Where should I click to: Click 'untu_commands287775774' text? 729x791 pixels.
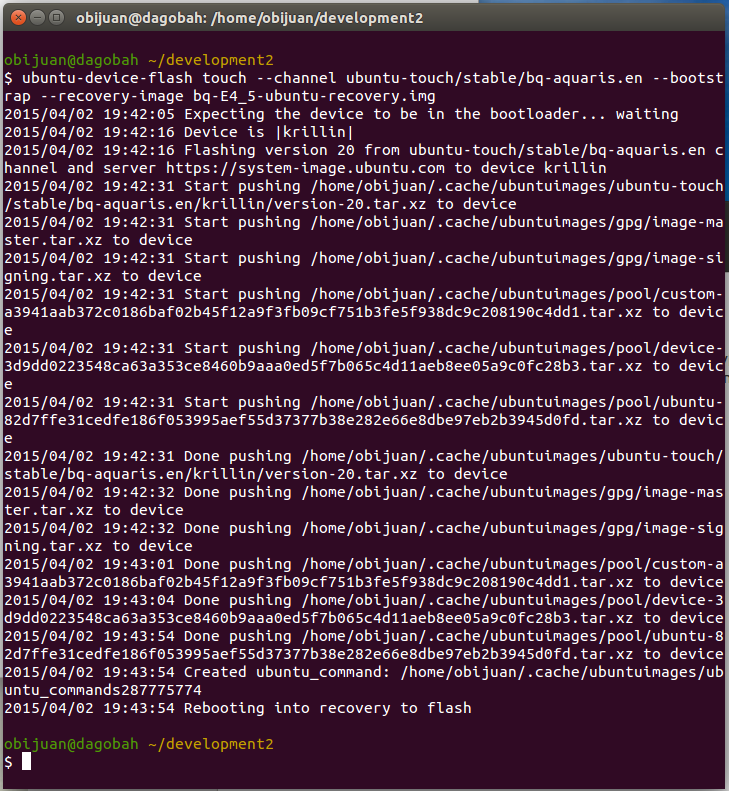(103, 690)
